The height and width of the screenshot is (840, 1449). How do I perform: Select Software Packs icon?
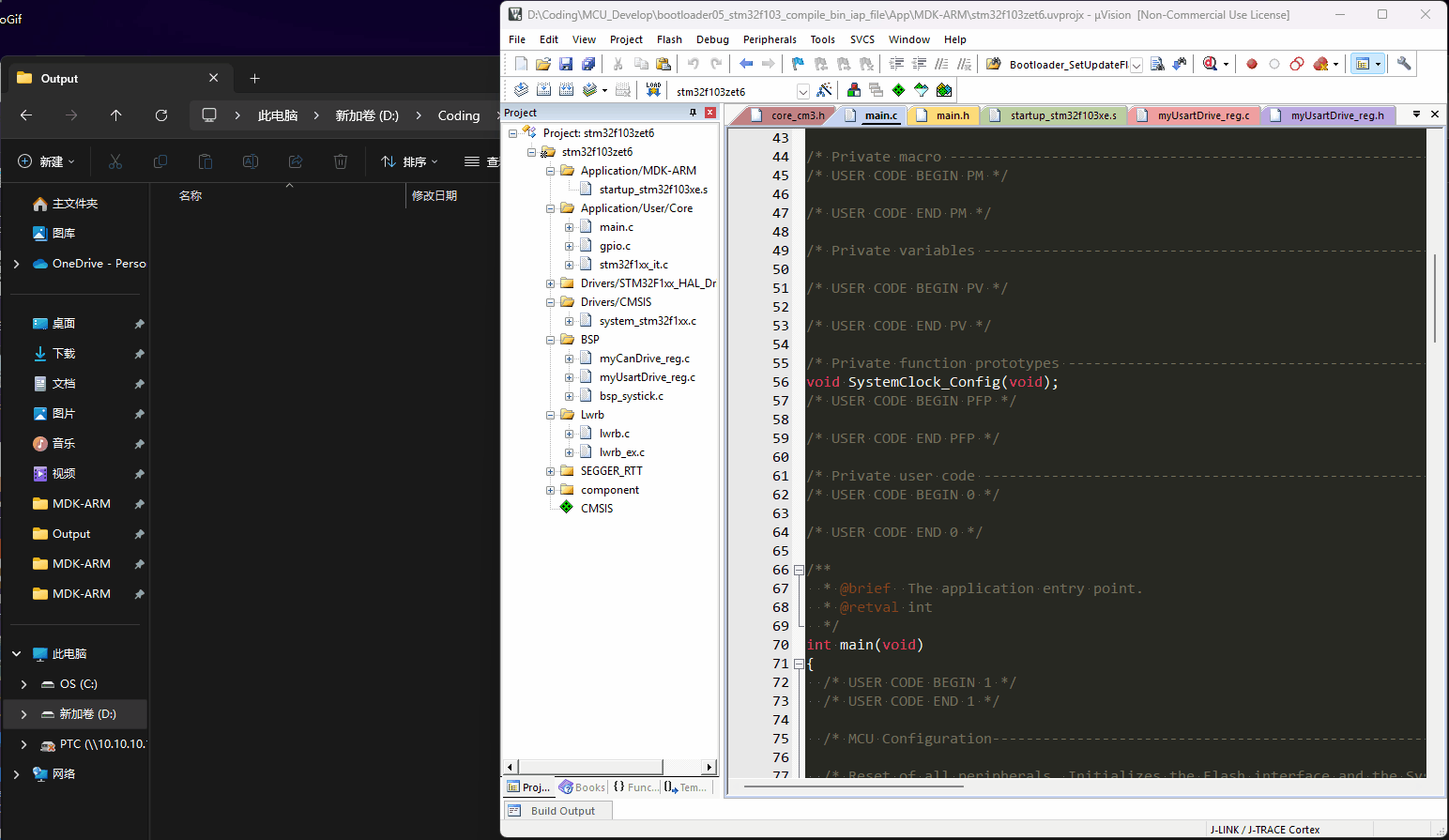pos(922,90)
